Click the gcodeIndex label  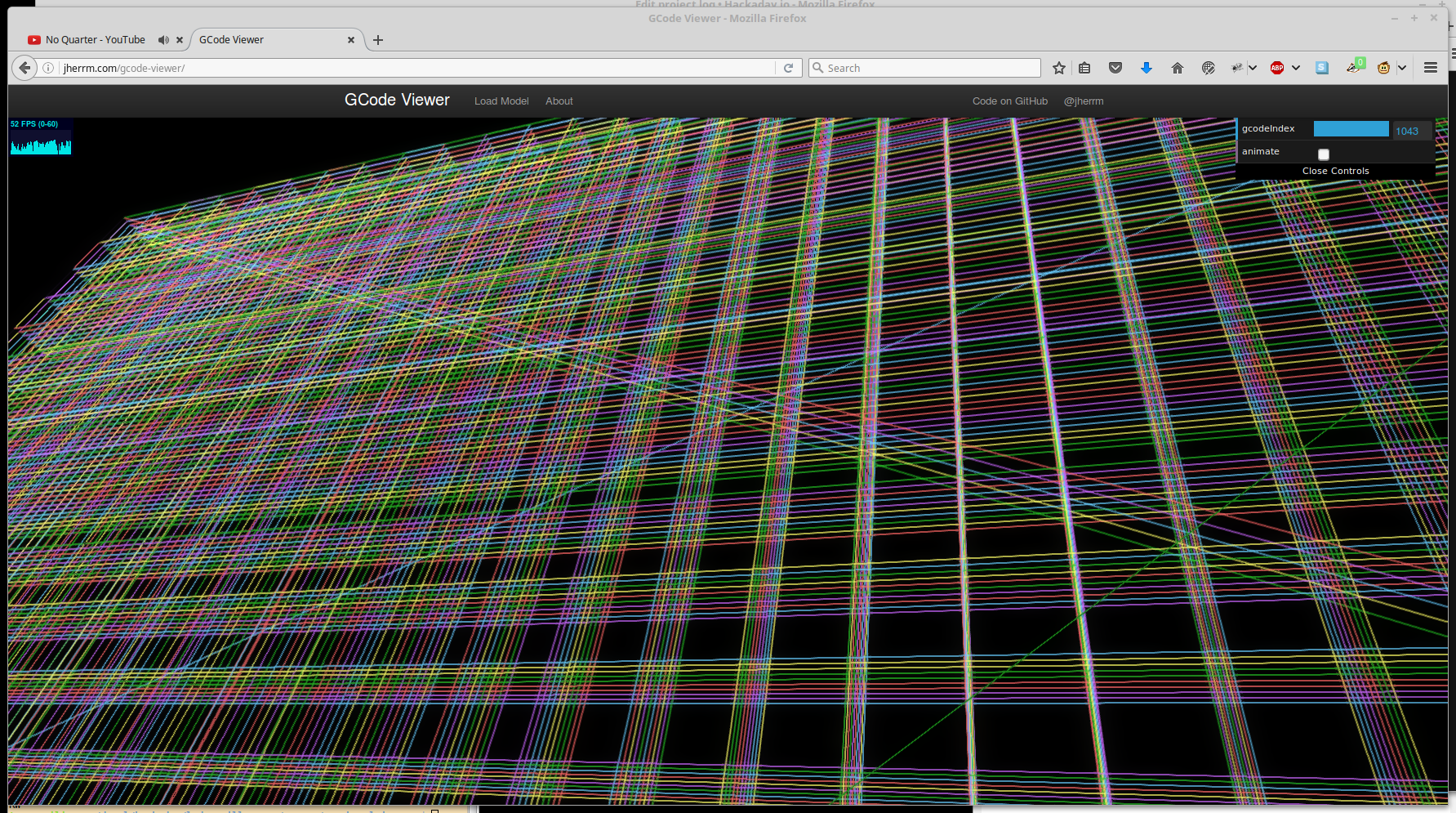tap(1268, 128)
